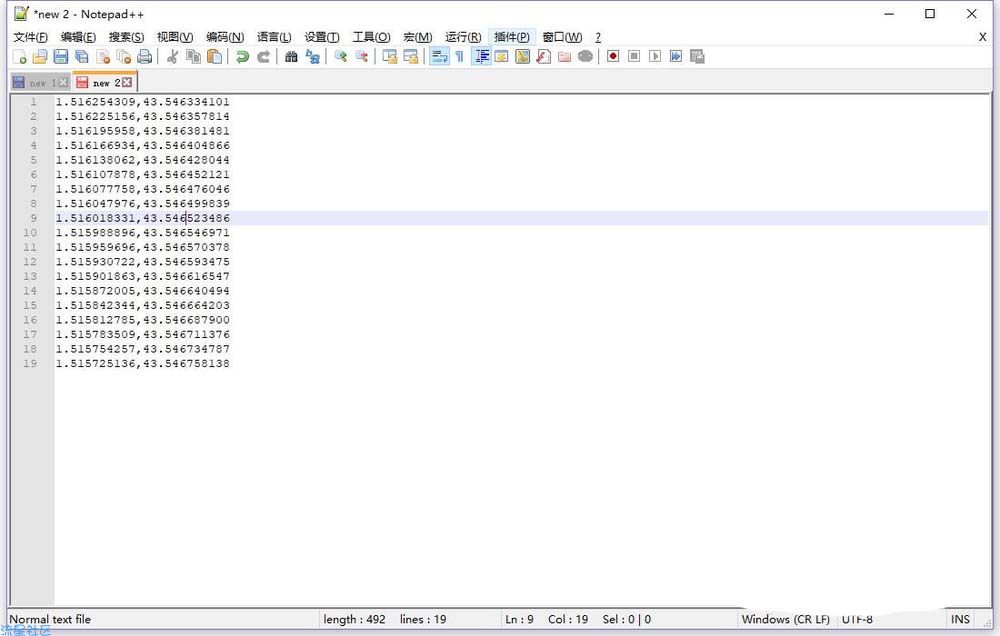Toggle synchronize vertical scrolling
This screenshot has height=636, width=1000.
[390, 57]
